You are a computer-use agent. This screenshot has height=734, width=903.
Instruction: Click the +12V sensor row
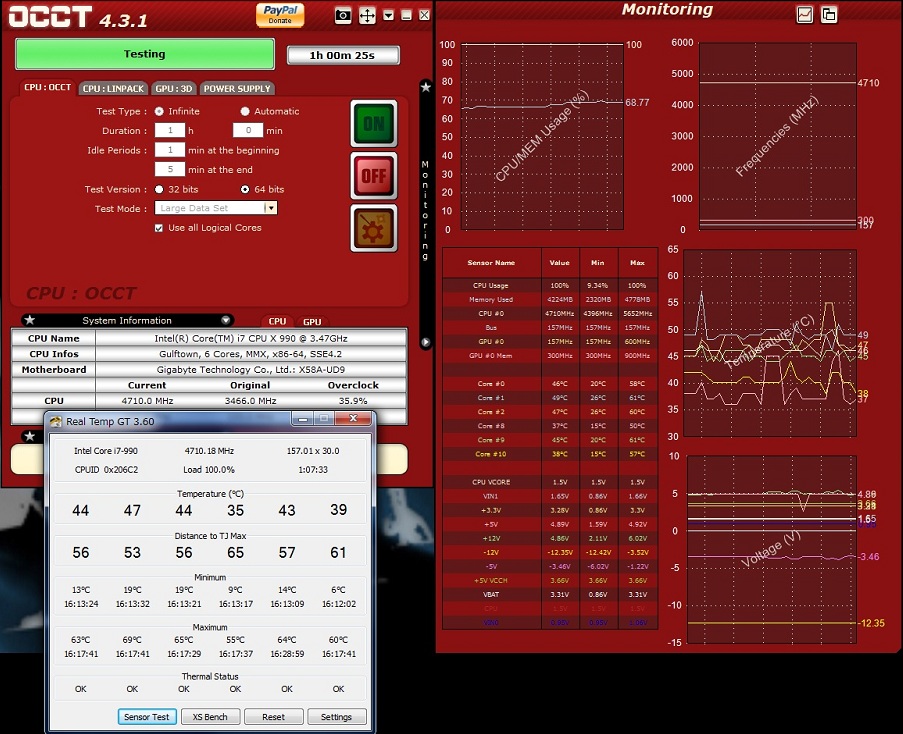pos(550,538)
